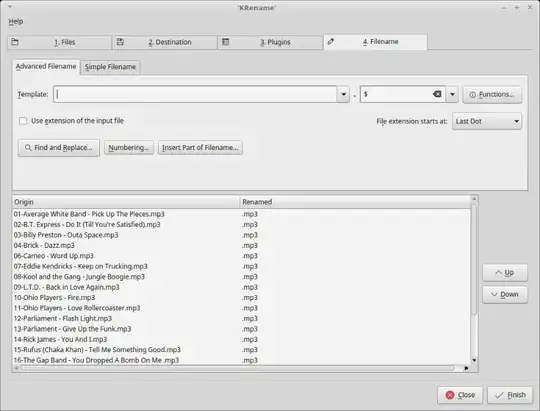Viewport: 540px width, 411px height.
Task: Select '11-Ohio Players - Love Rollercoaster.mp3'
Action: tap(241, 308)
